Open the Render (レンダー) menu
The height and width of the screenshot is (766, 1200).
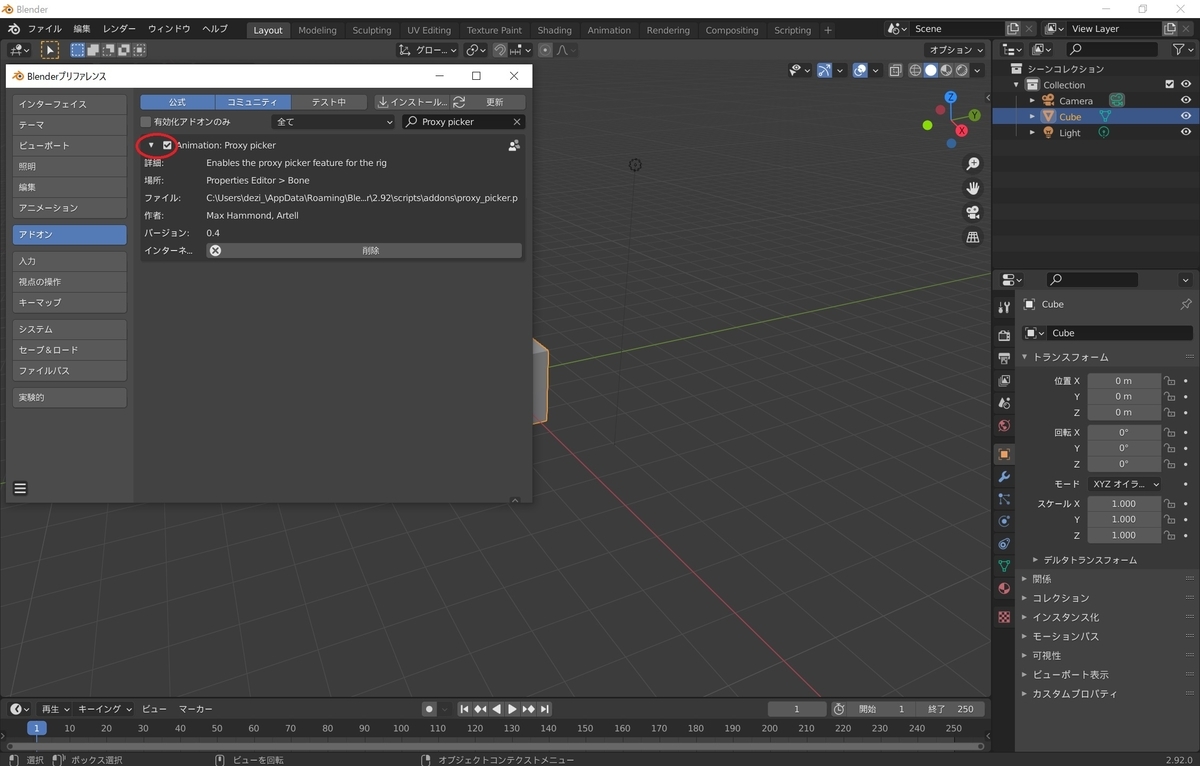(x=119, y=29)
